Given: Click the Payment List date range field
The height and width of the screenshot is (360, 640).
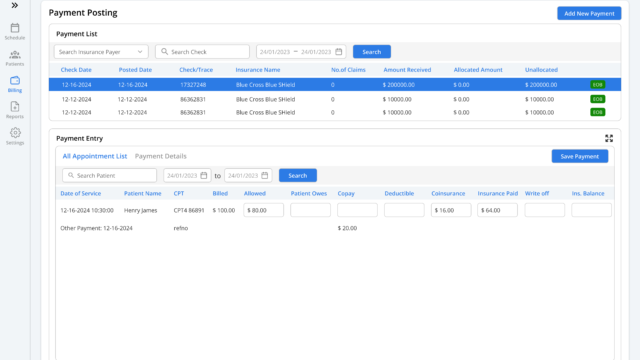Looking at the screenshot, I should [301, 52].
